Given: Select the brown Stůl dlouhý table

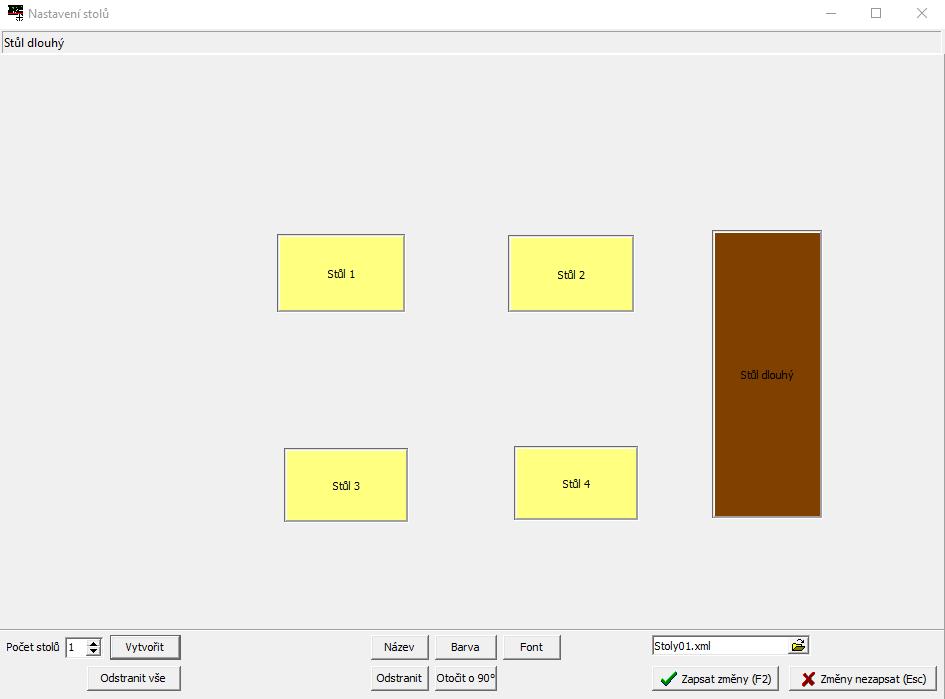Looking at the screenshot, I should pyautogui.click(x=767, y=374).
